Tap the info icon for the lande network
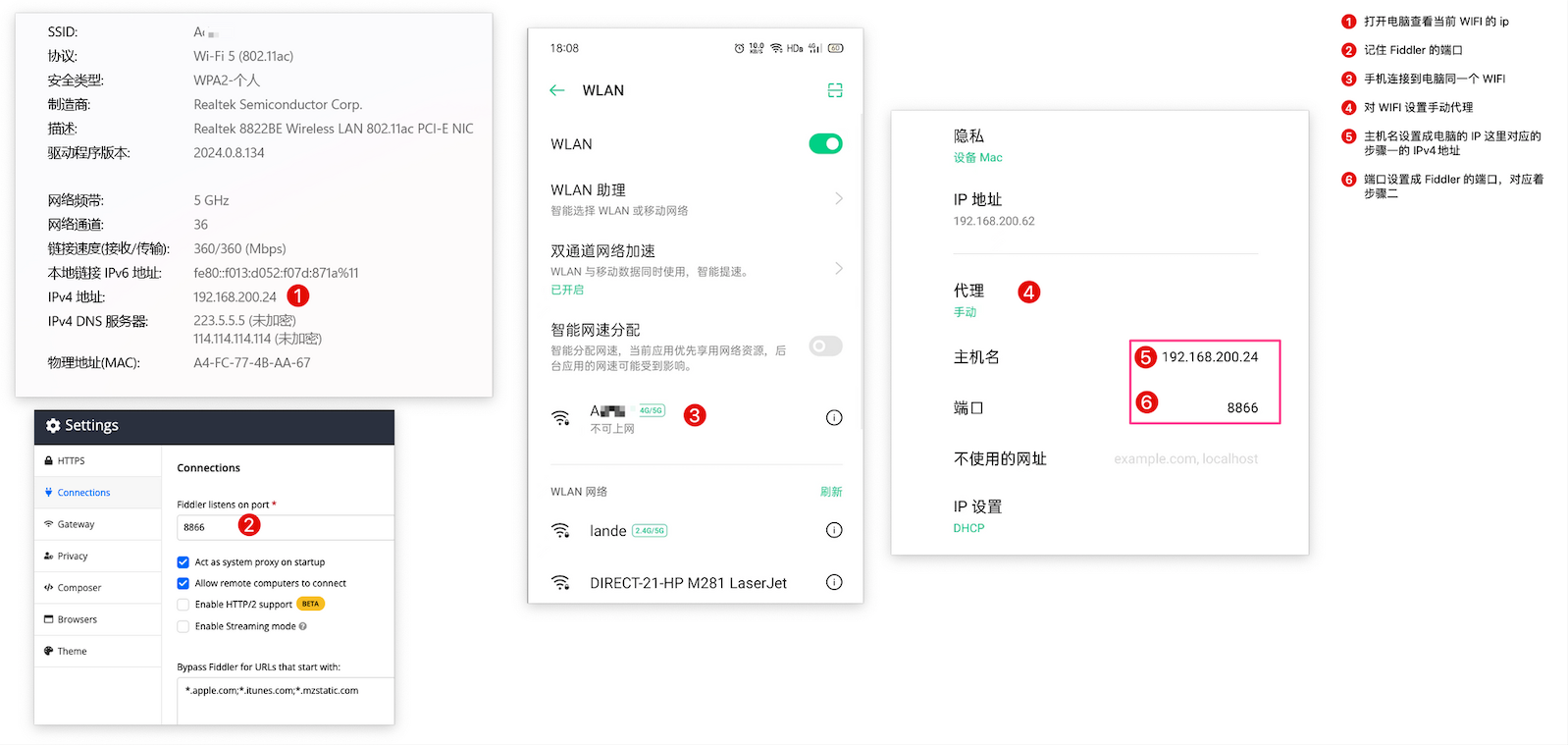The height and width of the screenshot is (745, 1568). pyautogui.click(x=834, y=530)
